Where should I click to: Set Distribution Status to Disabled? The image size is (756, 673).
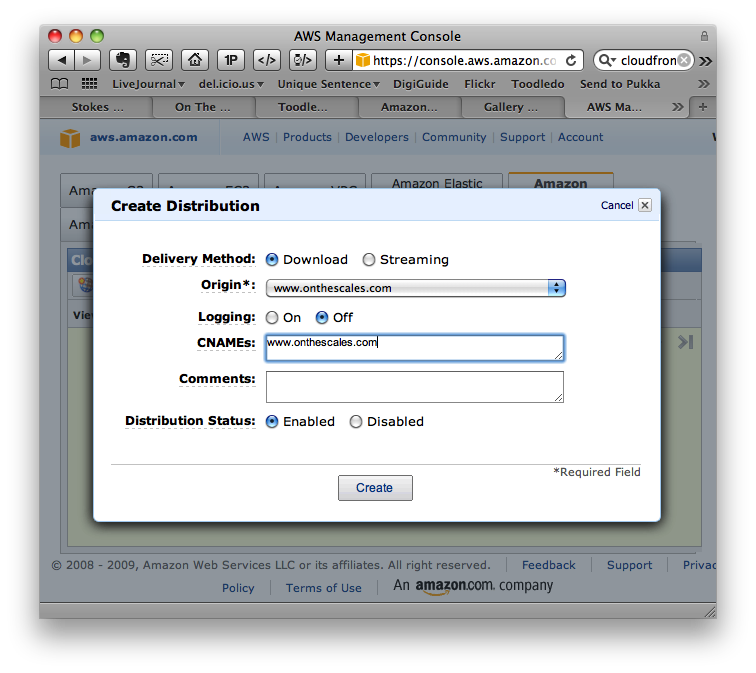click(356, 421)
